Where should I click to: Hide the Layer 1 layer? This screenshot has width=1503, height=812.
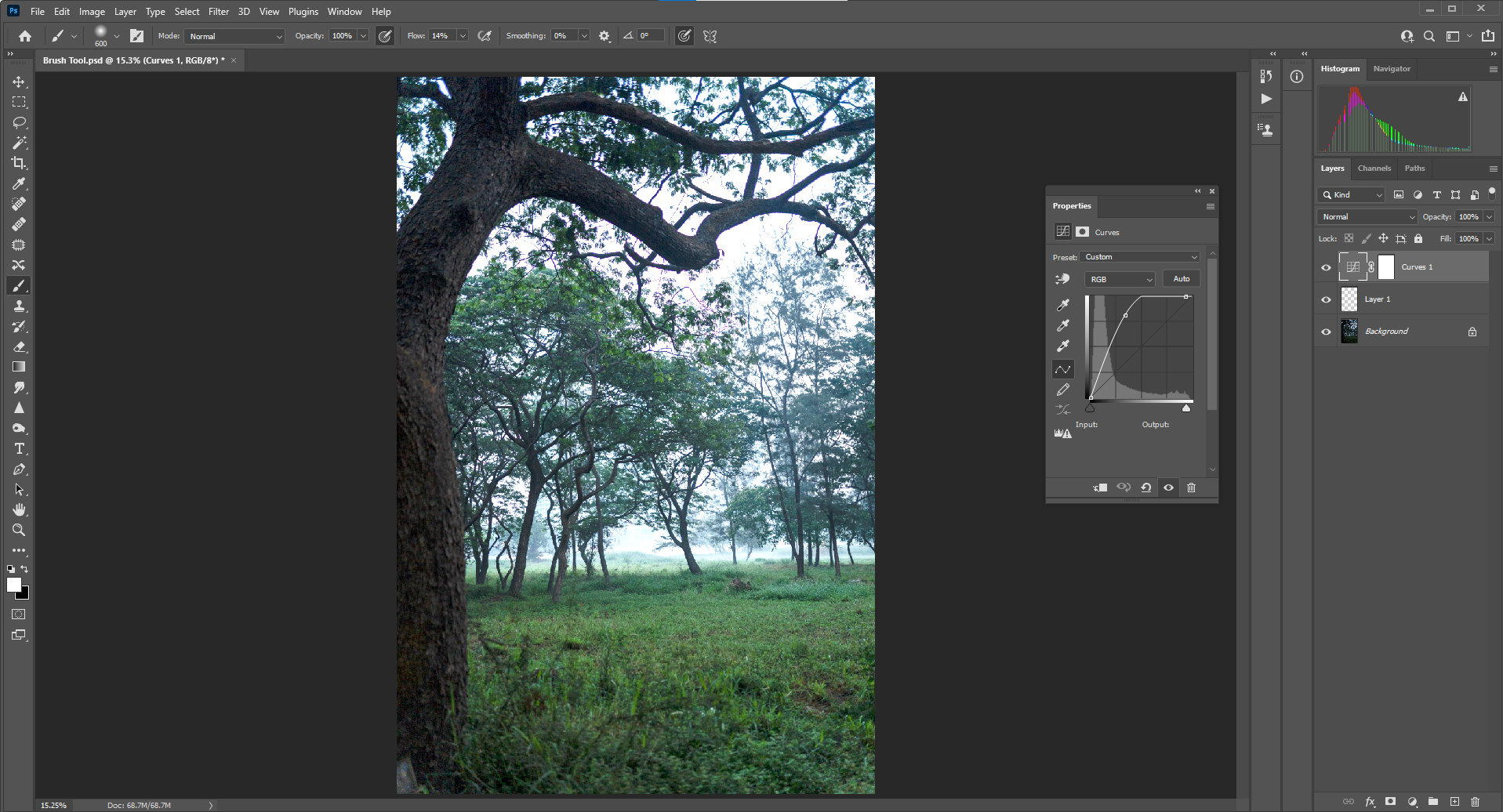pos(1326,299)
